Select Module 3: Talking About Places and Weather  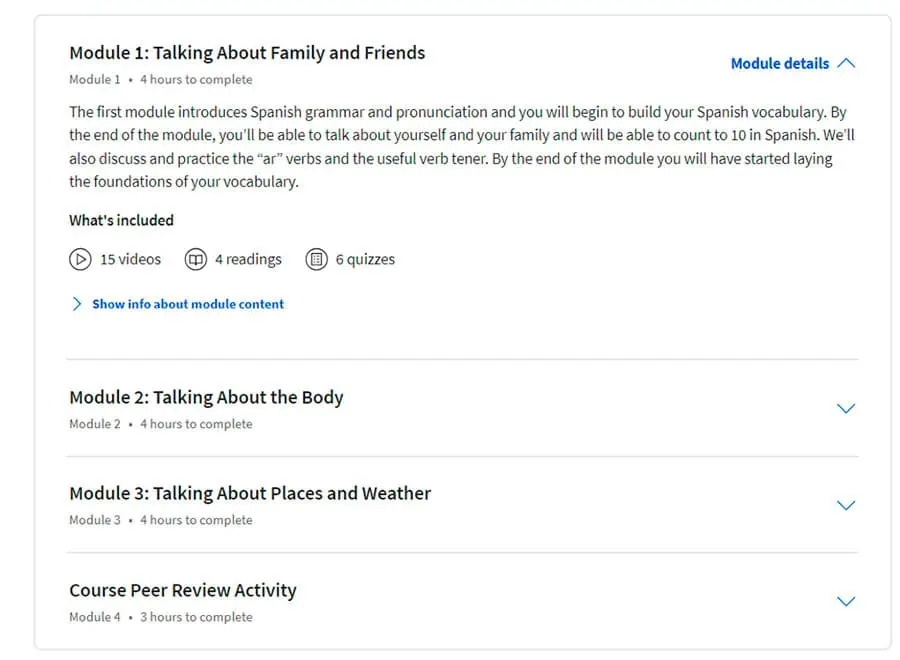click(x=250, y=494)
